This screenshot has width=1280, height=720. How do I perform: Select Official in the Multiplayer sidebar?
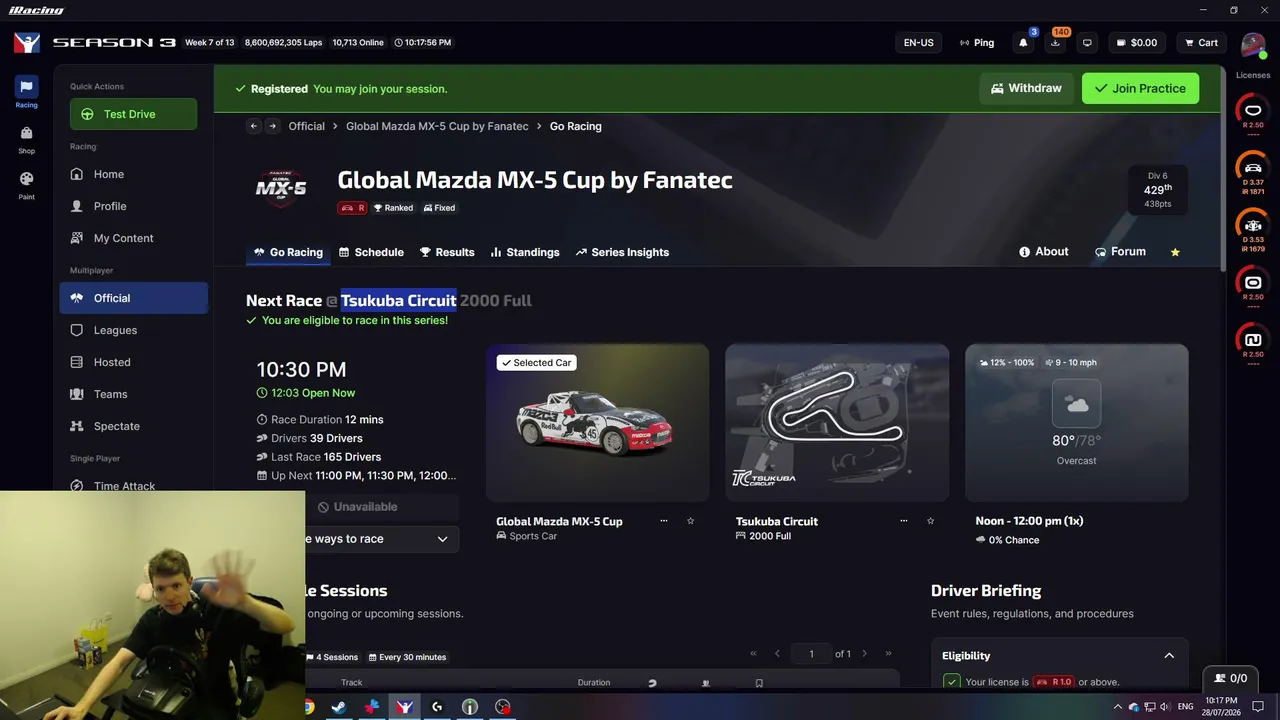tap(134, 298)
